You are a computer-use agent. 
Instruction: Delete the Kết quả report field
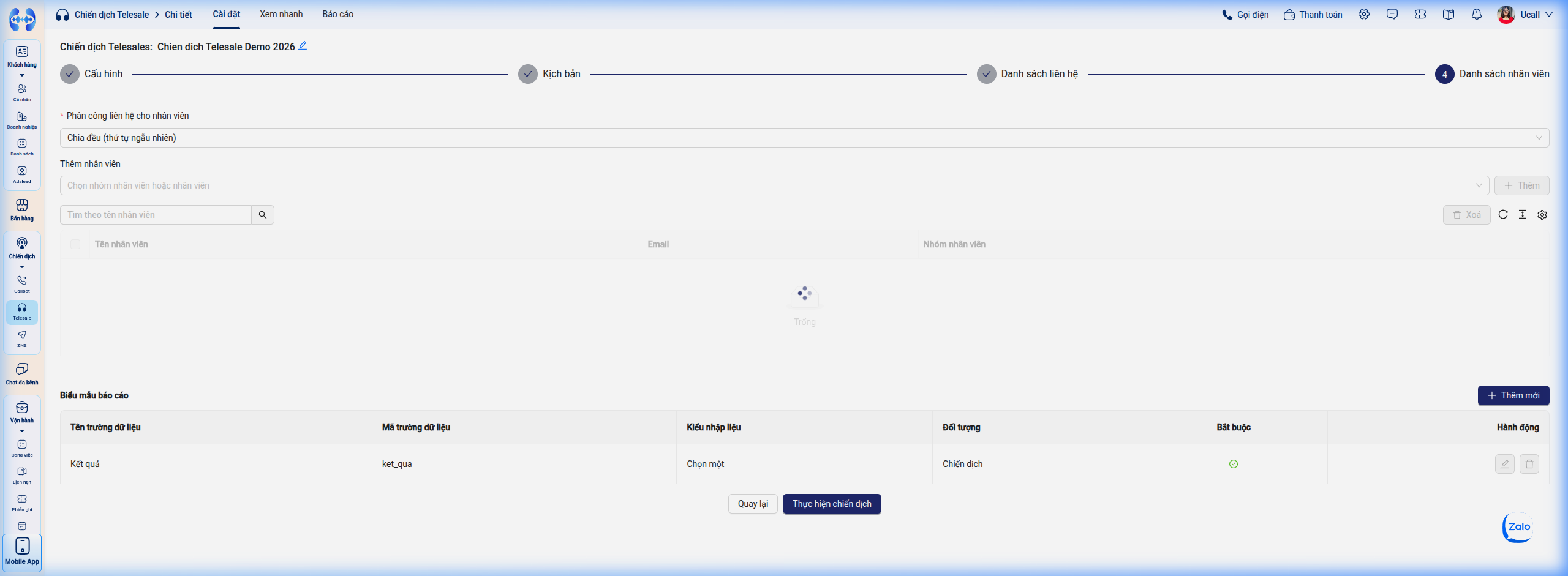[1529, 464]
